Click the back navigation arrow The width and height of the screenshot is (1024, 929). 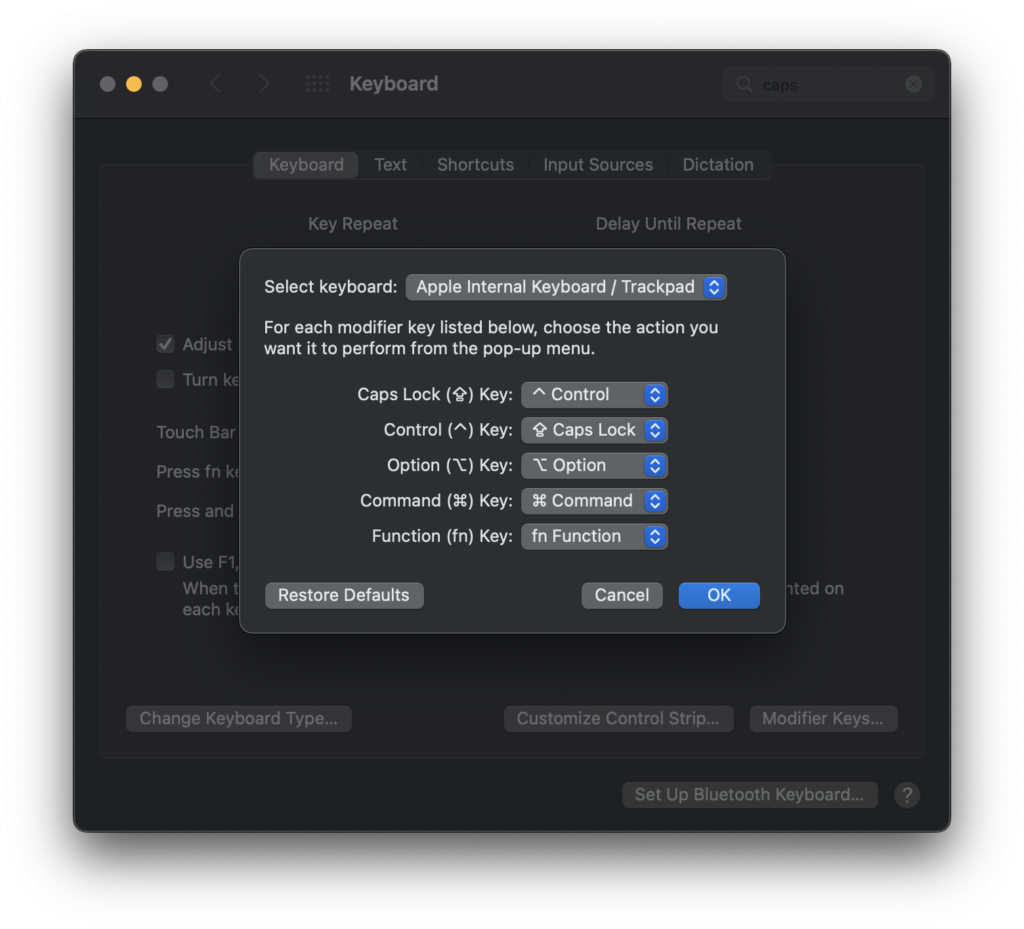pos(215,84)
